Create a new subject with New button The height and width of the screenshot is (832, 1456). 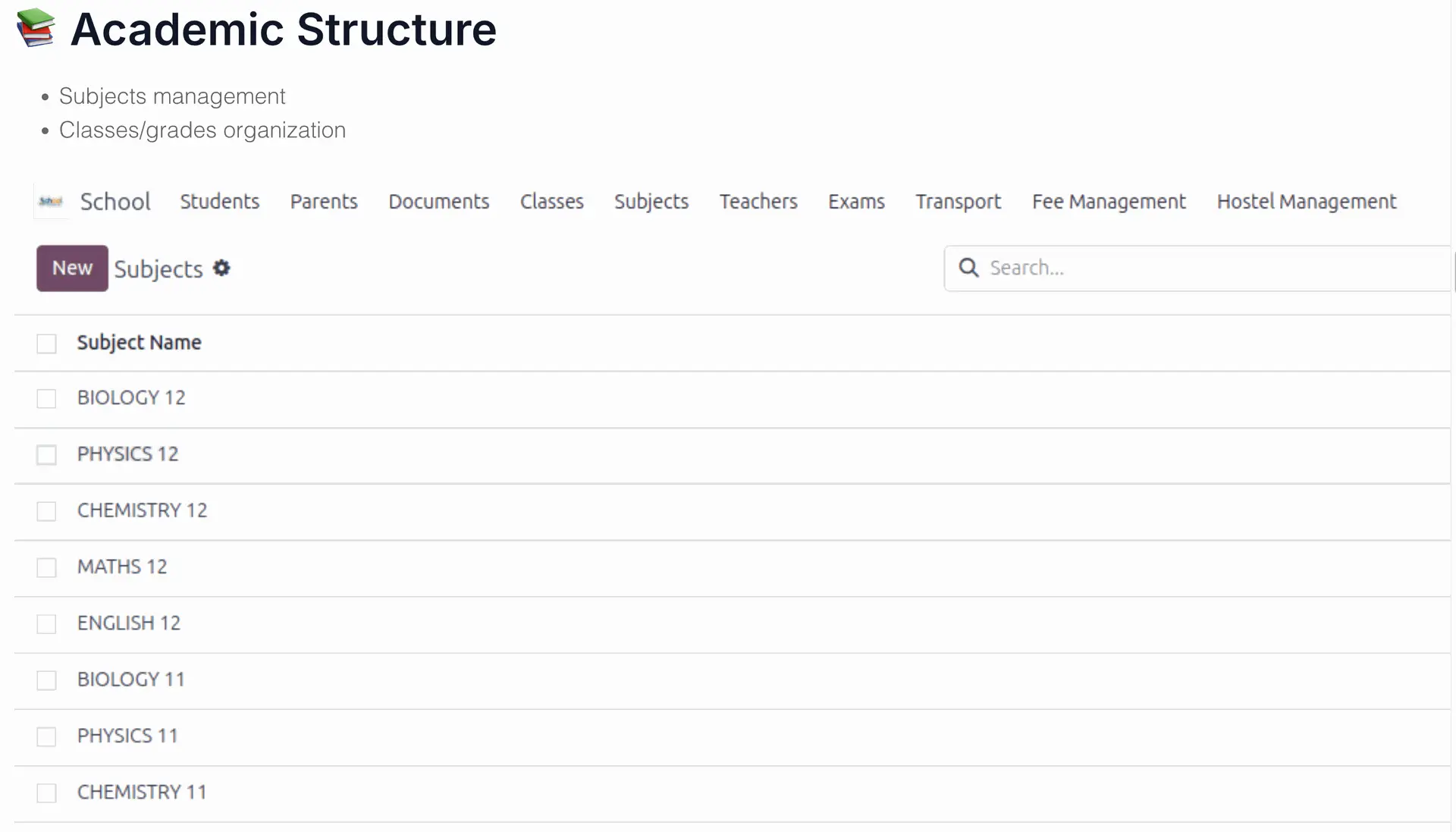[x=72, y=268]
